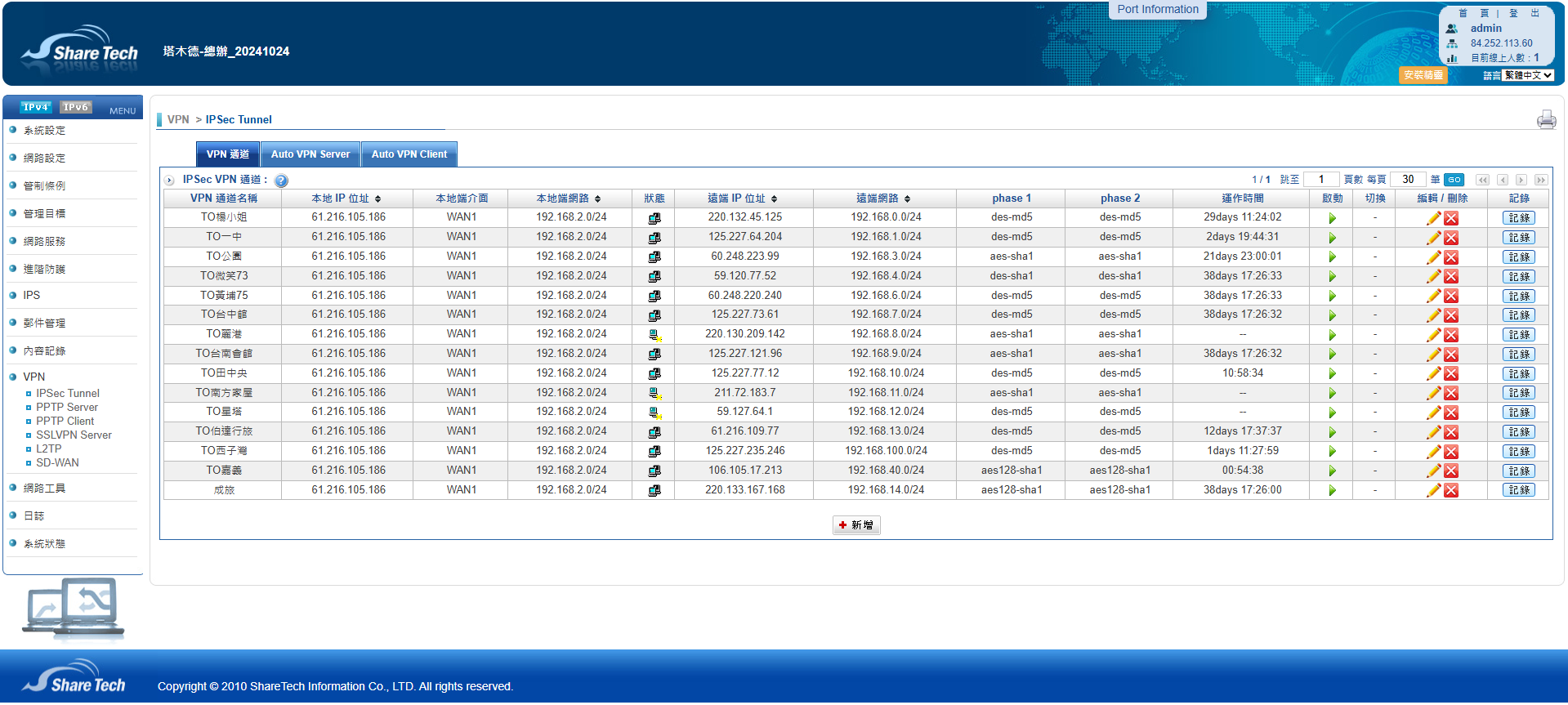1568x705 pixels.
Task: Open the SSLVPN Server sidebar link
Action: [x=74, y=435]
